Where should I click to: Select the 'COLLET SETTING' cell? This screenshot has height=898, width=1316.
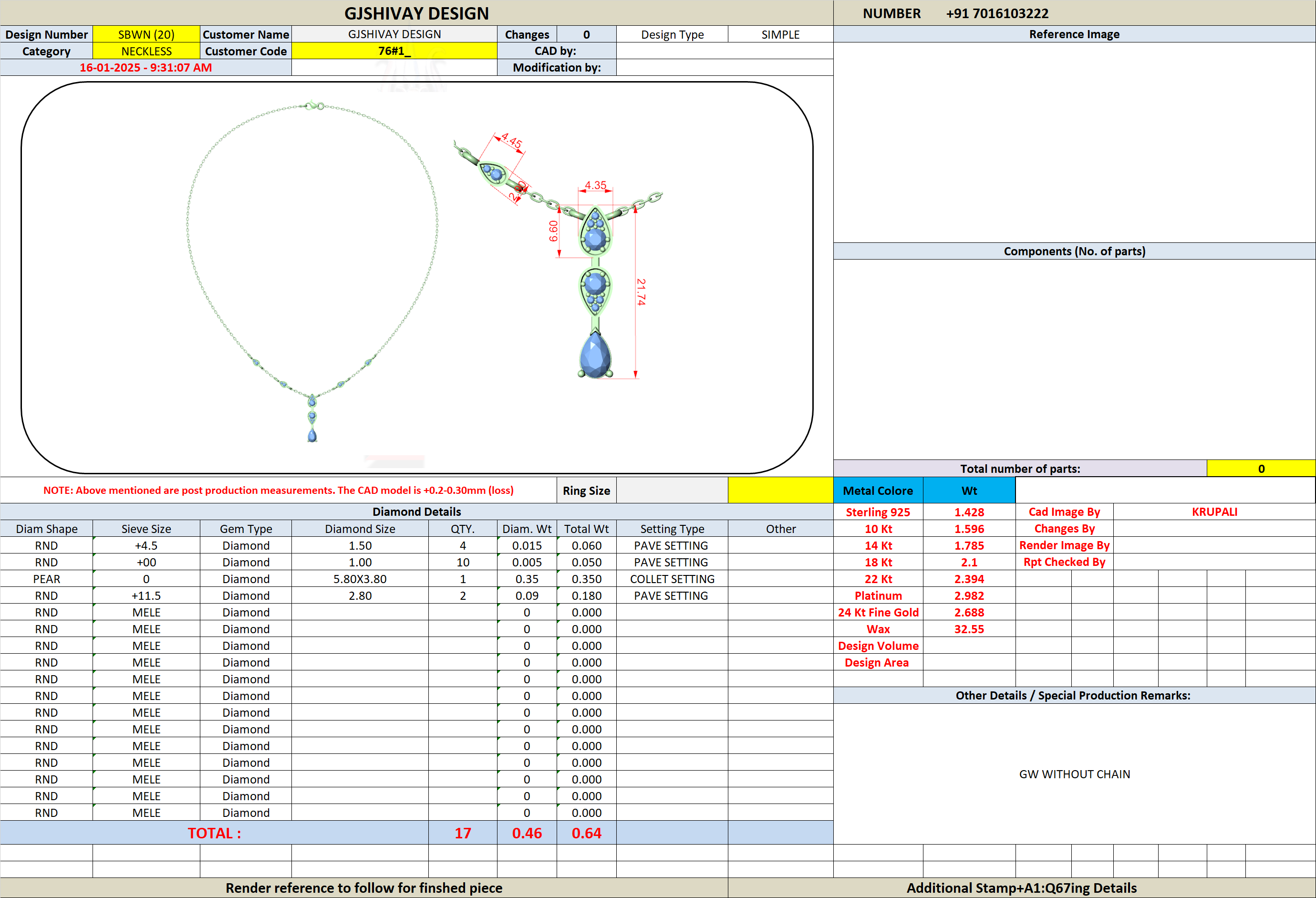pos(672,578)
